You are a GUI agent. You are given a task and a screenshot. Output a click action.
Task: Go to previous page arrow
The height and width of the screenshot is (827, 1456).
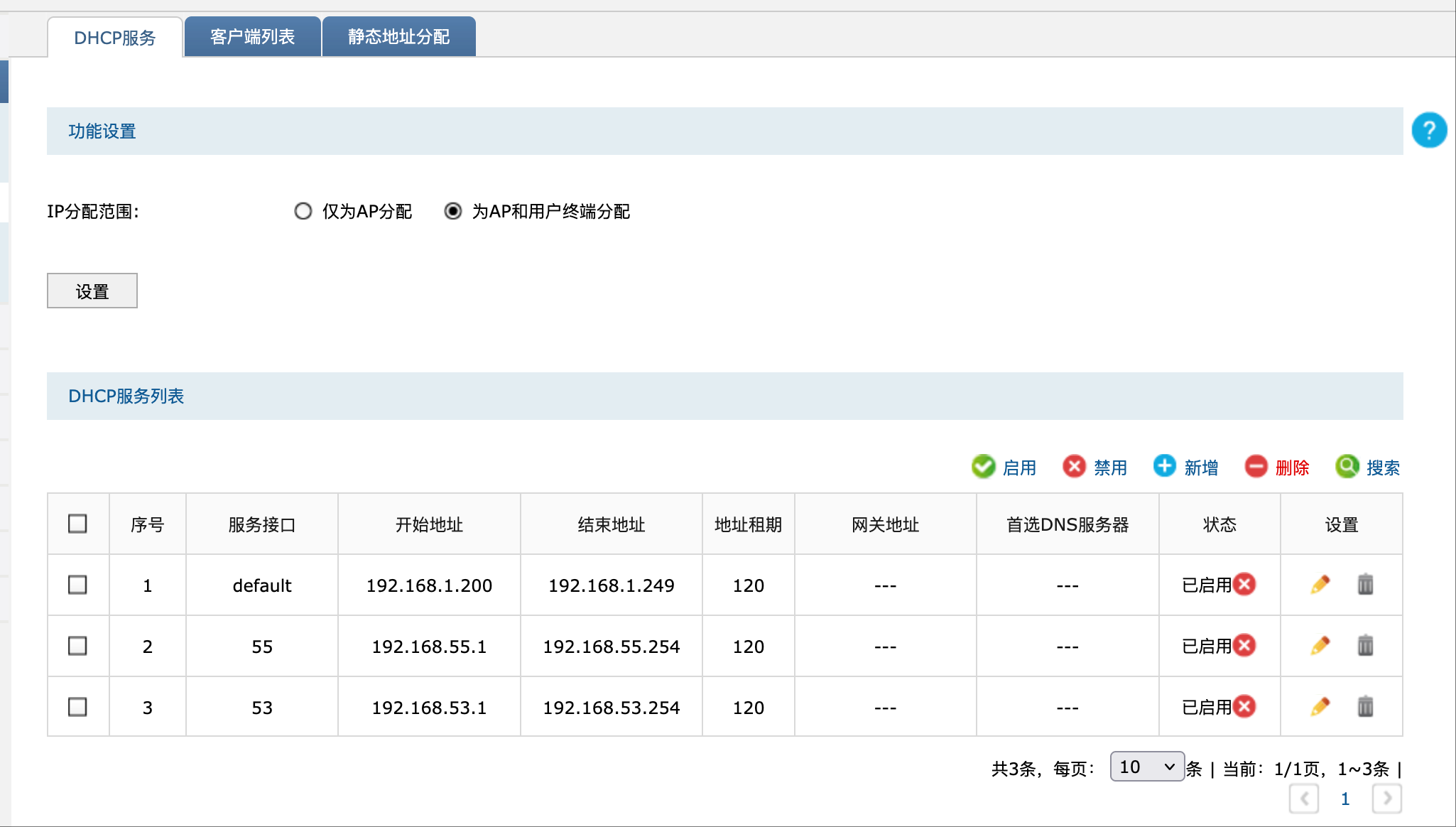[1304, 799]
